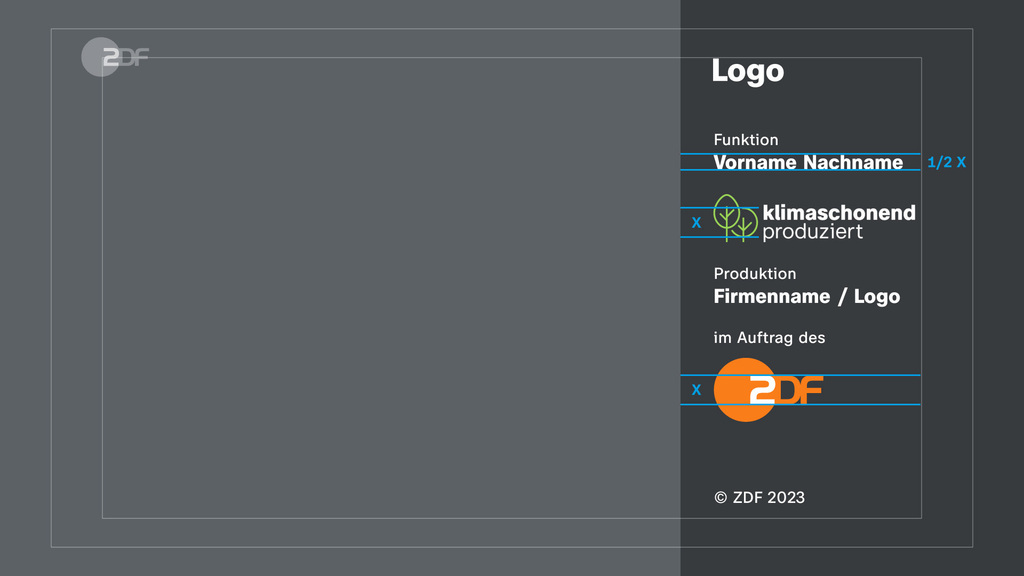Screen dimensions: 1024x576
Task: Select the green trees icon
Action: [735, 217]
